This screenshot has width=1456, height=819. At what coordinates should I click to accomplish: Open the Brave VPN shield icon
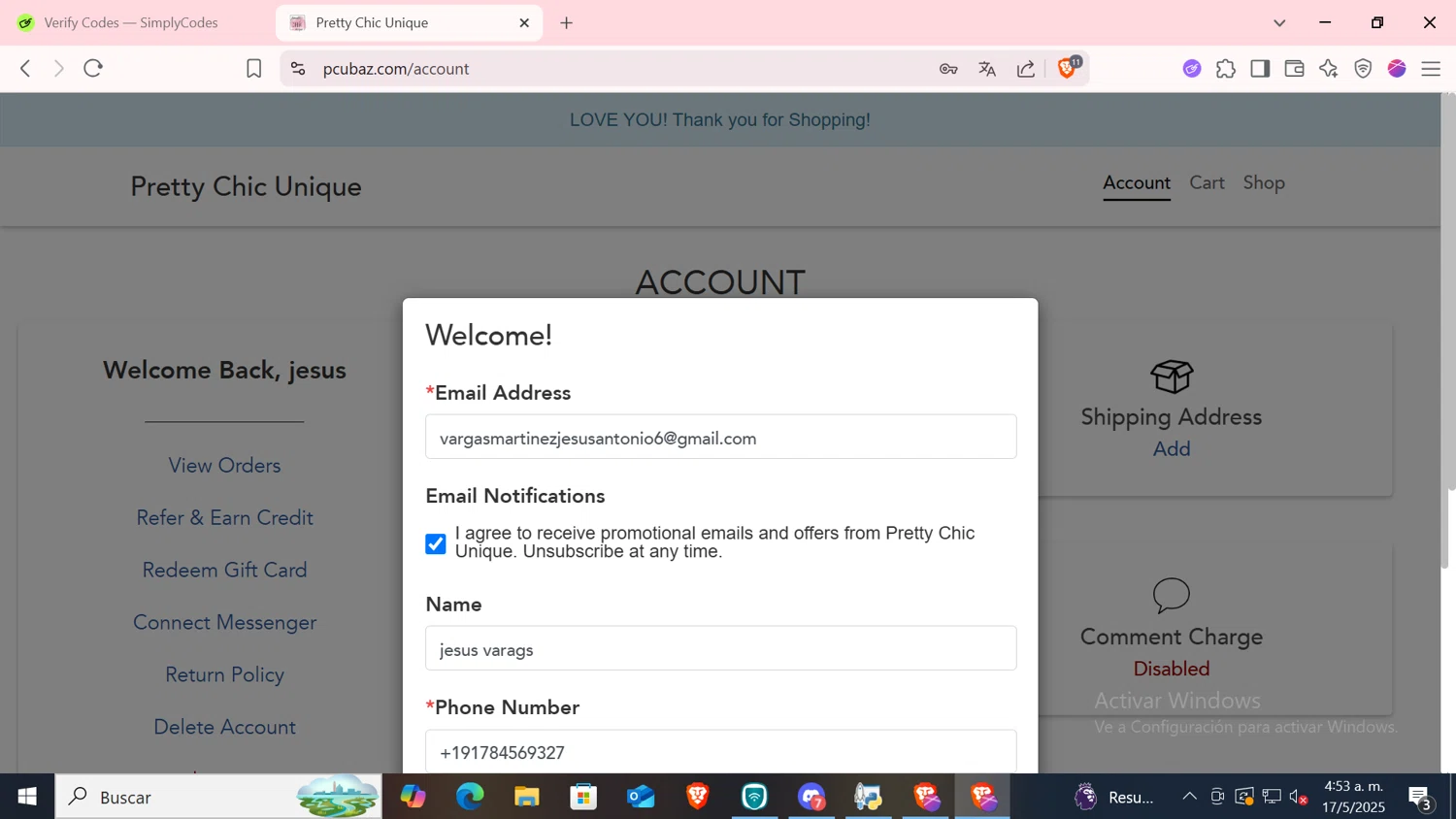tap(1363, 68)
